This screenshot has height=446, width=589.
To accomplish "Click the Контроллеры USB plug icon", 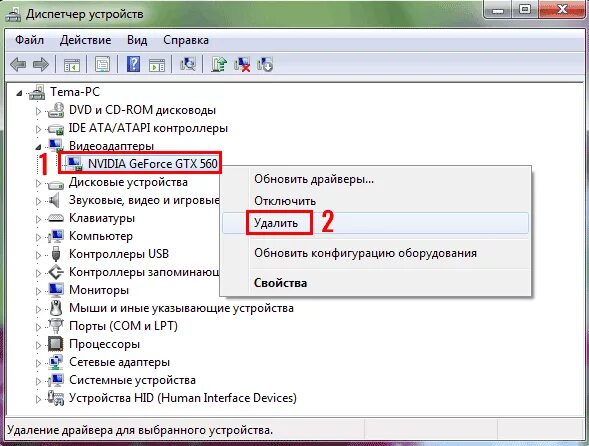I will 56,254.
